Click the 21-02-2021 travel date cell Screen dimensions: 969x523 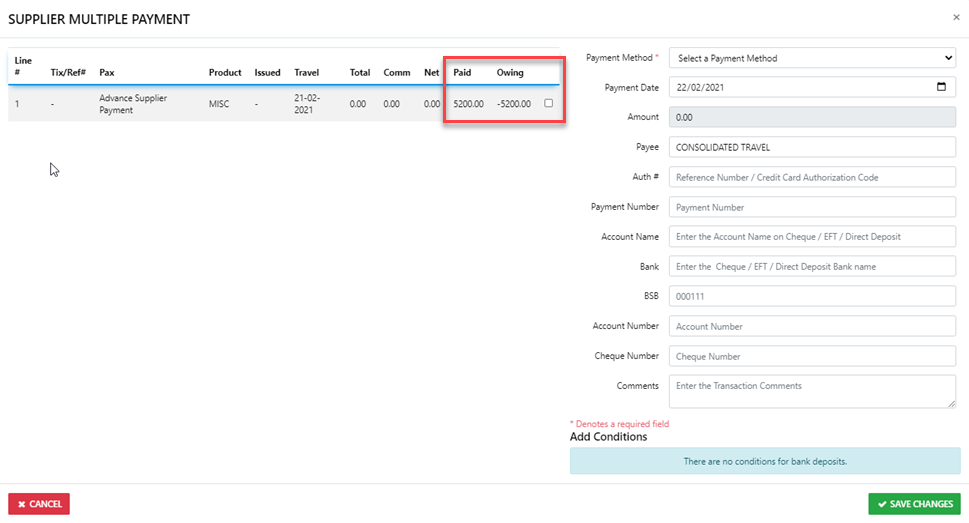click(x=307, y=104)
